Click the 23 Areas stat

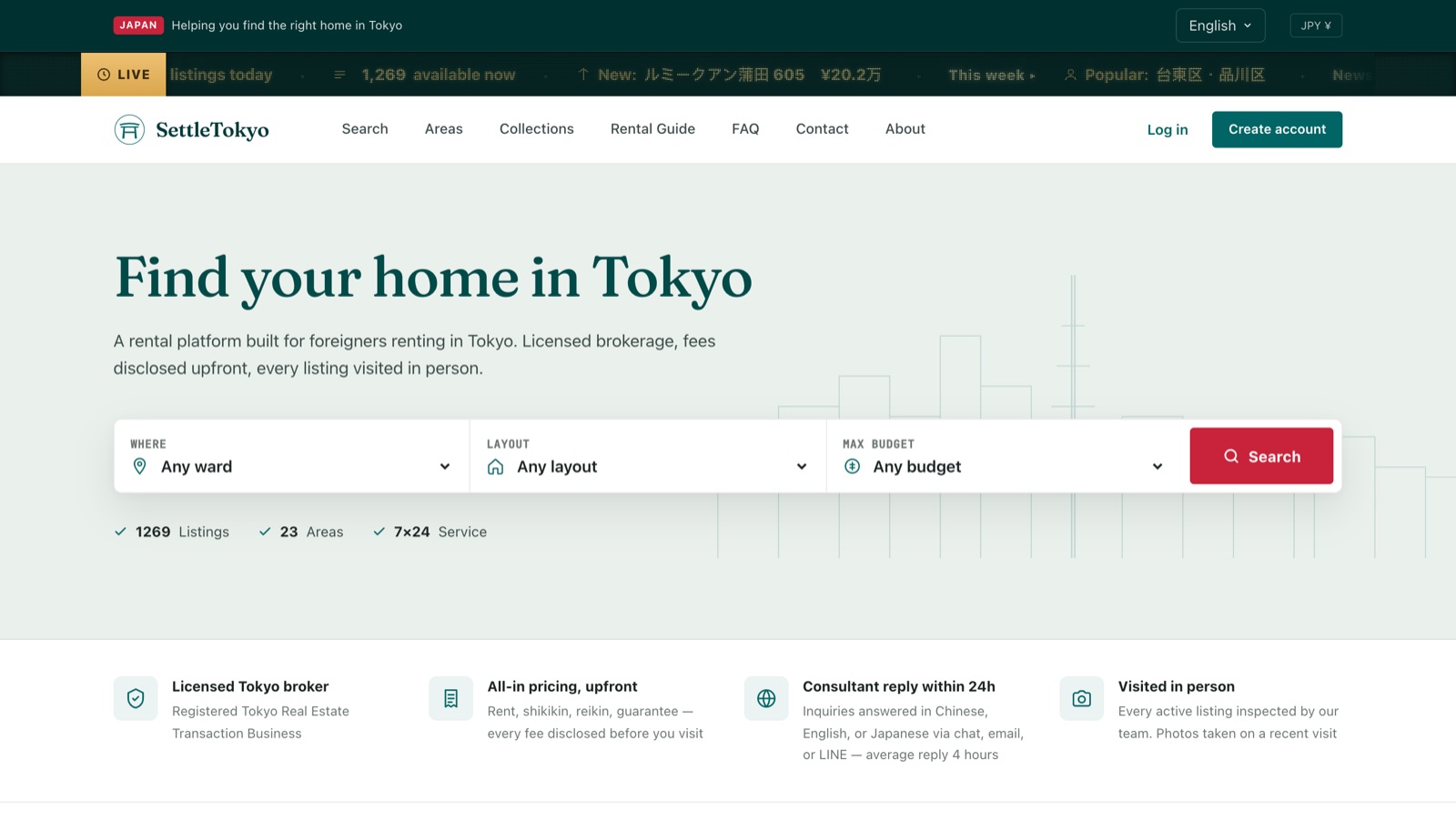point(301,532)
